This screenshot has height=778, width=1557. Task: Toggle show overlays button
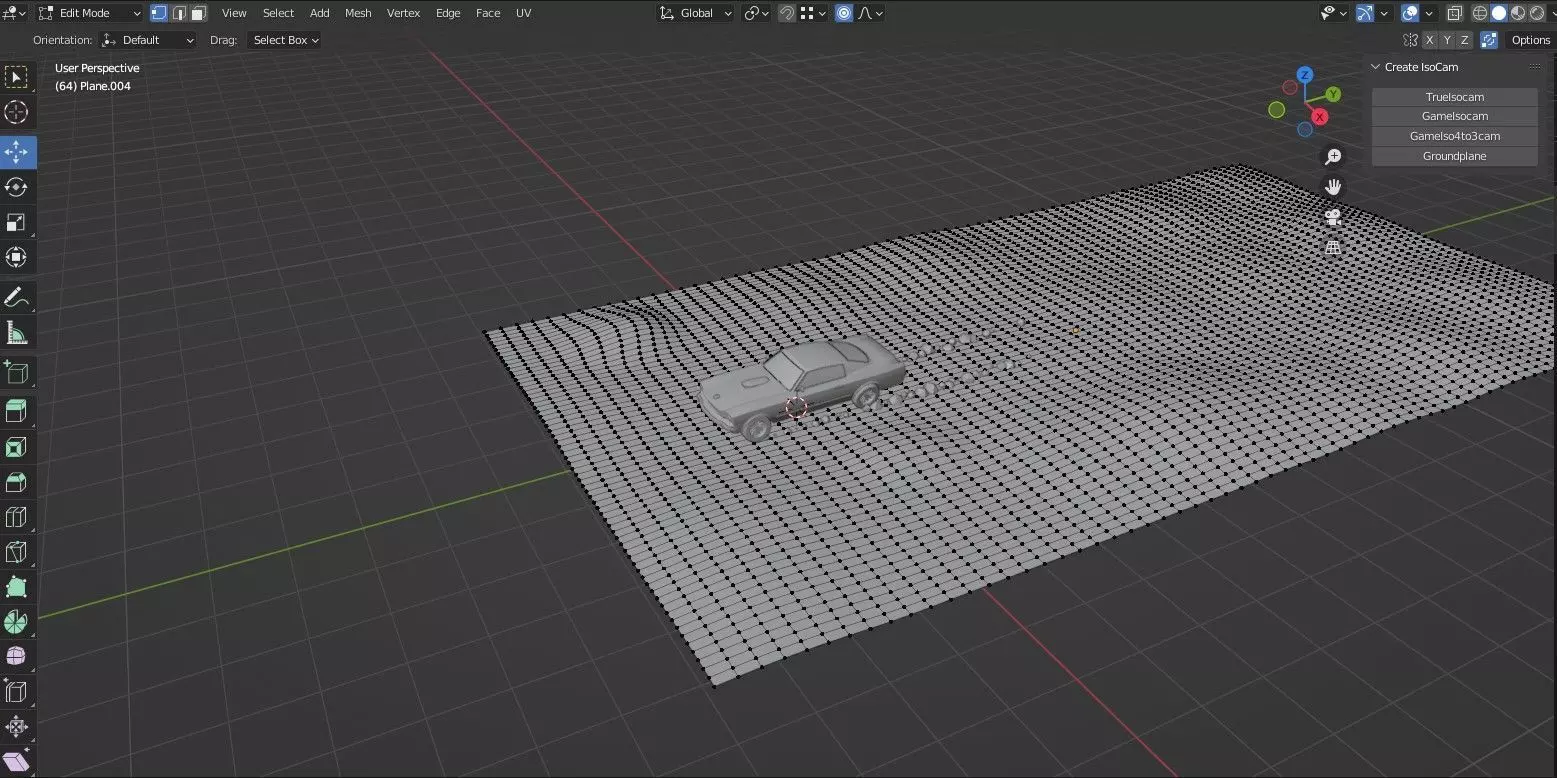pos(1410,13)
